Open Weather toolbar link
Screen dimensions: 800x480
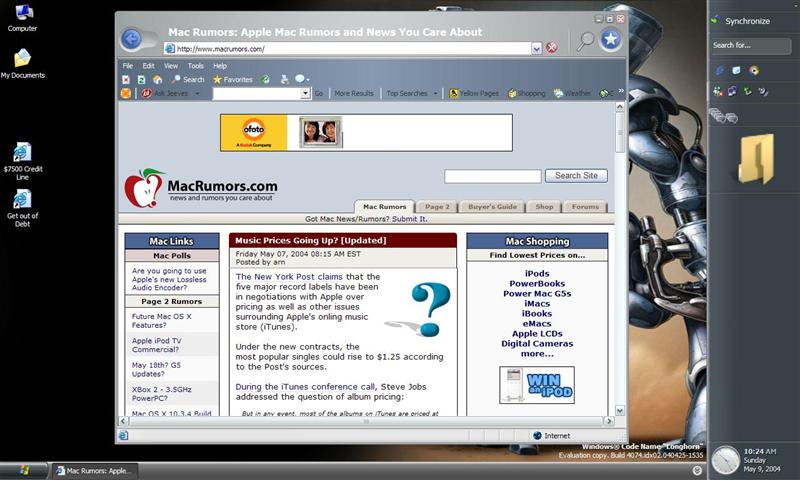(571, 93)
